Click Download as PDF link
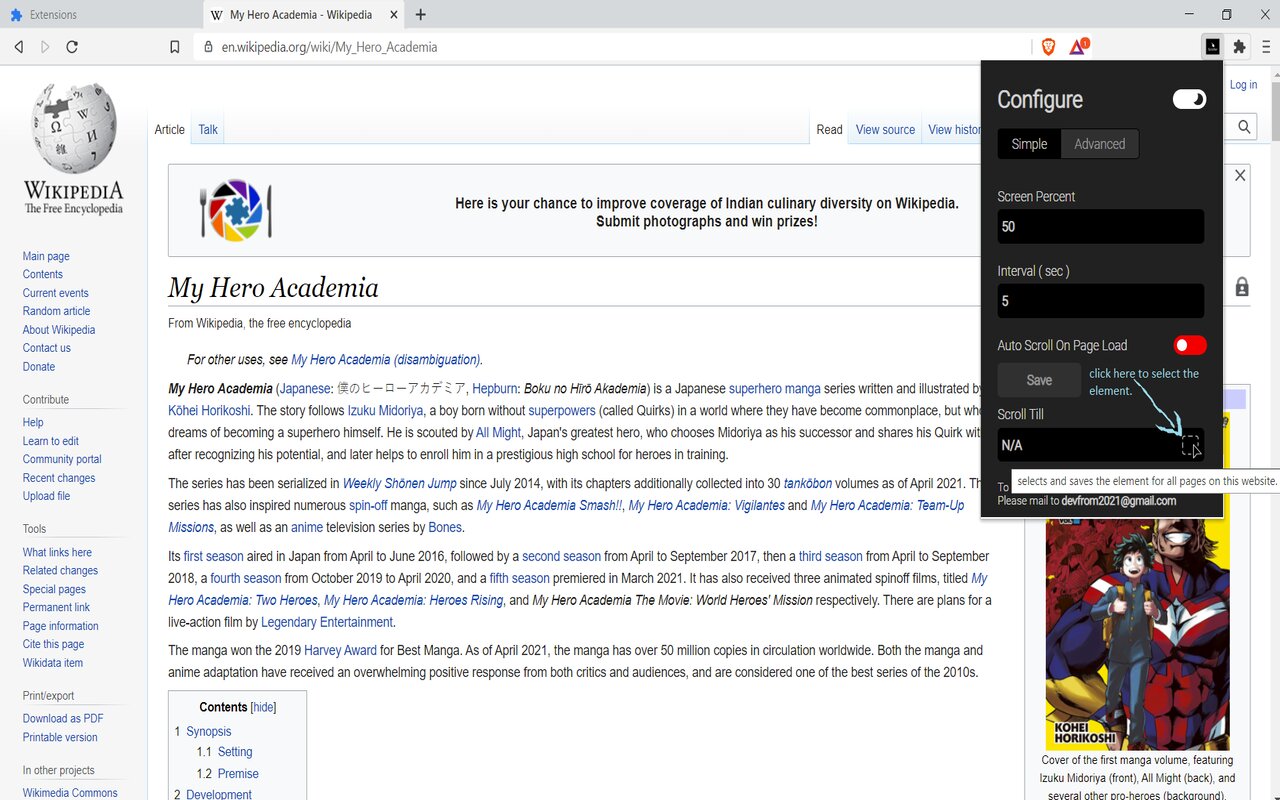This screenshot has width=1280, height=800. coord(63,718)
